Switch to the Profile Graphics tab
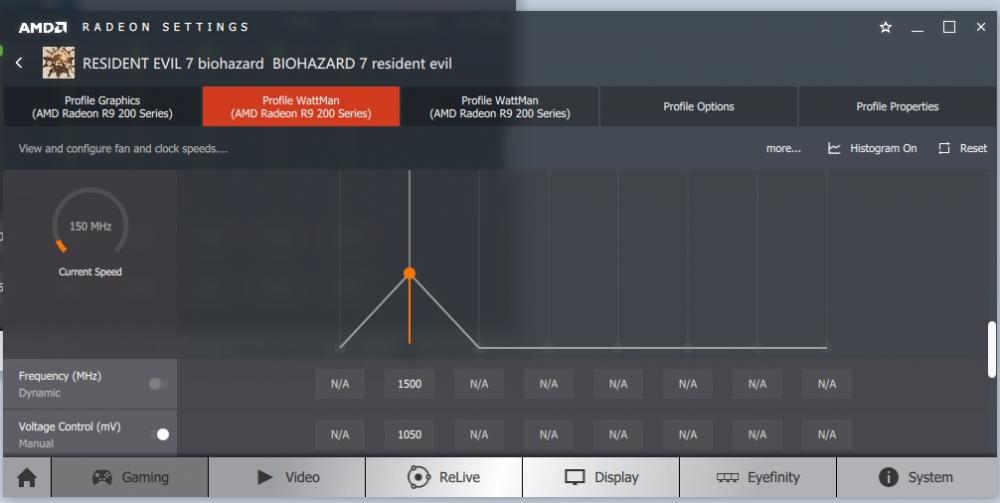This screenshot has width=1000, height=503. pyautogui.click(x=102, y=107)
